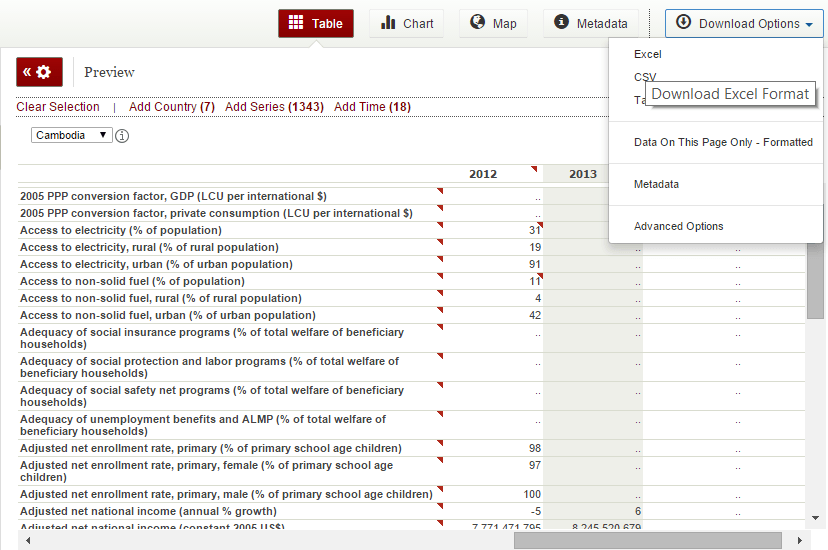The image size is (828, 550).
Task: Select Excel from download menu
Action: pos(648,54)
